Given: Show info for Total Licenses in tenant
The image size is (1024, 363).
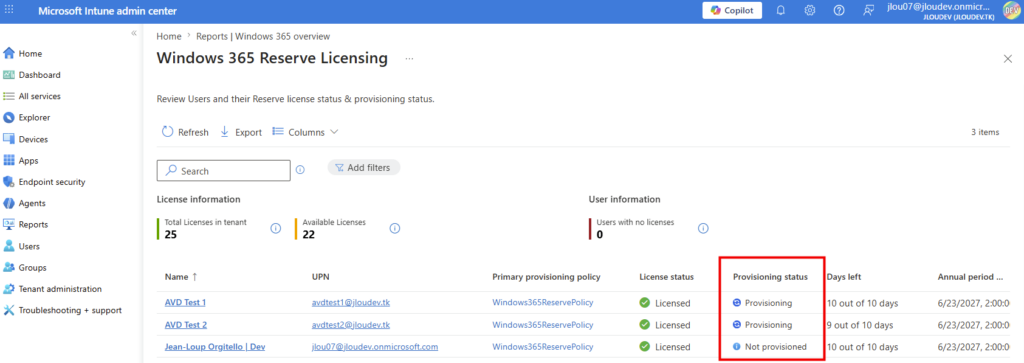Looking at the screenshot, I should coord(276,228).
